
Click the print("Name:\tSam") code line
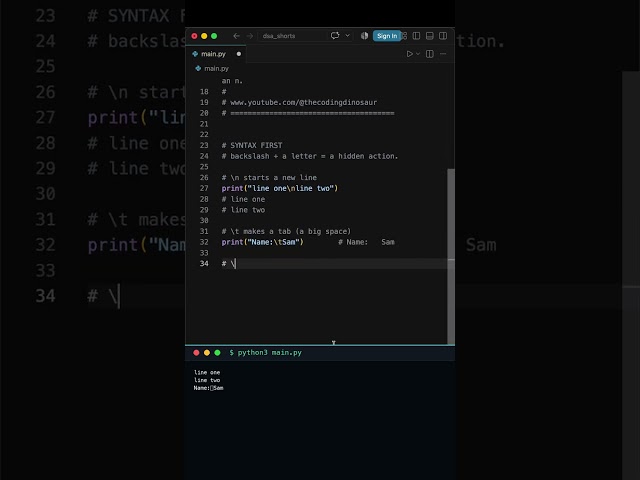click(x=262, y=242)
